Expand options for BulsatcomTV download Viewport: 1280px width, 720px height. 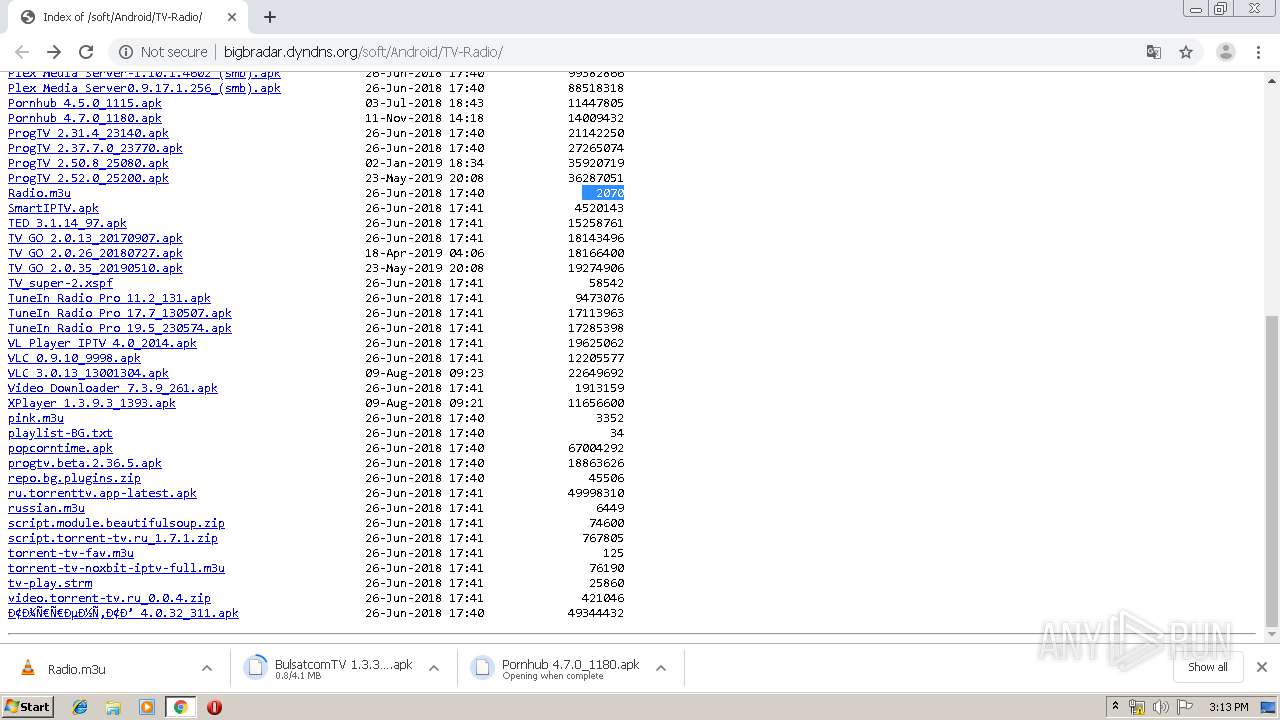pyautogui.click(x=434, y=668)
